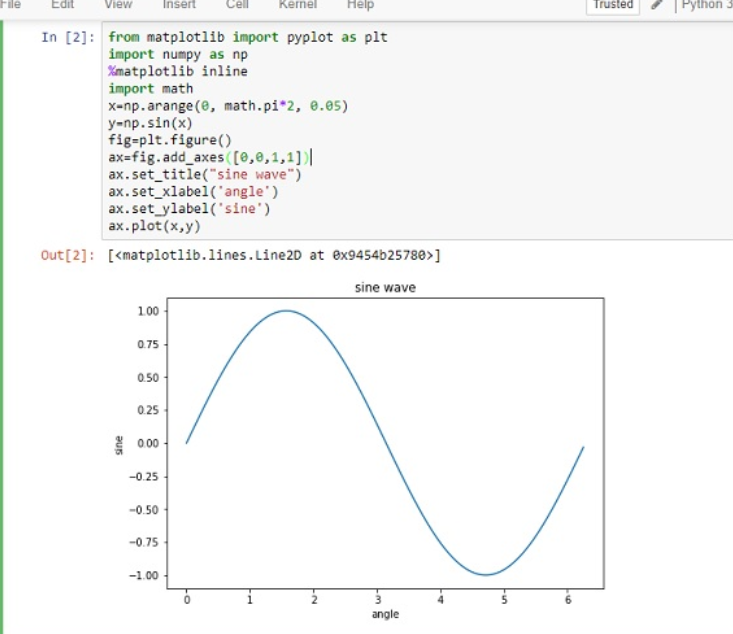Image resolution: width=733 pixels, height=634 pixels.
Task: Place cursor at end of fig.add_axes line
Action: [312, 157]
